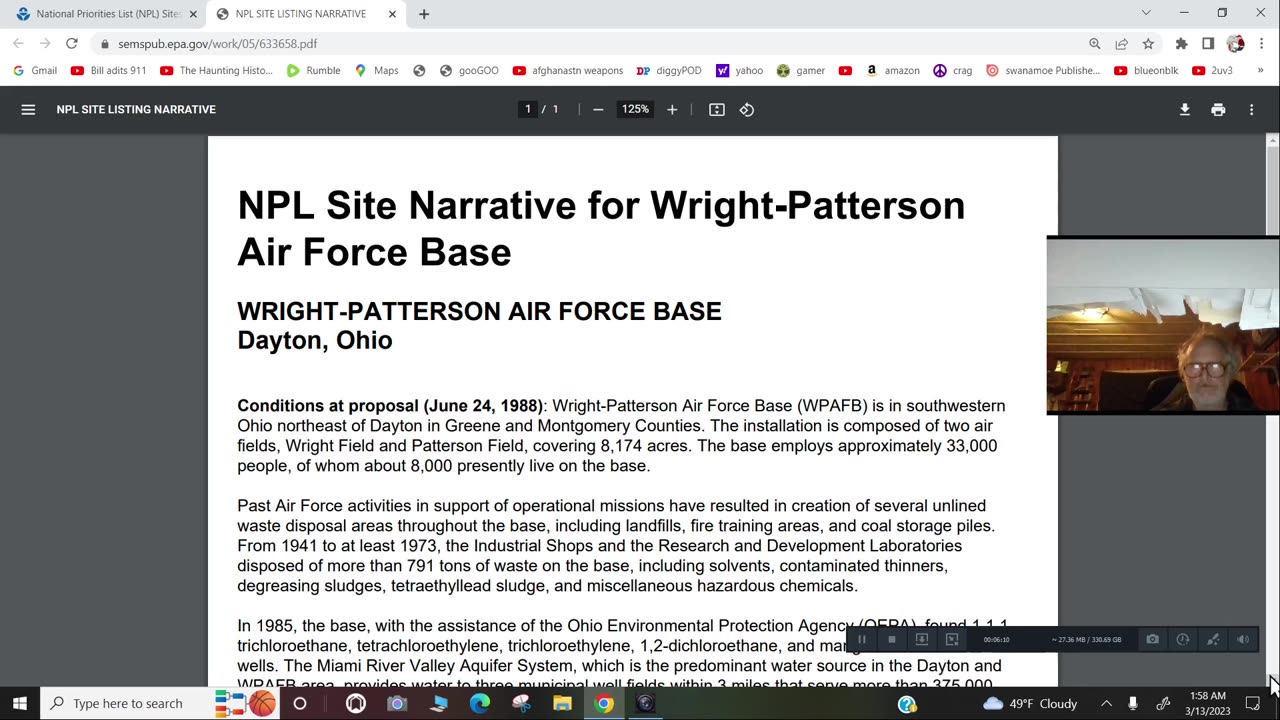Zoom out the PDF document
The height and width of the screenshot is (720, 1280).
[598, 109]
